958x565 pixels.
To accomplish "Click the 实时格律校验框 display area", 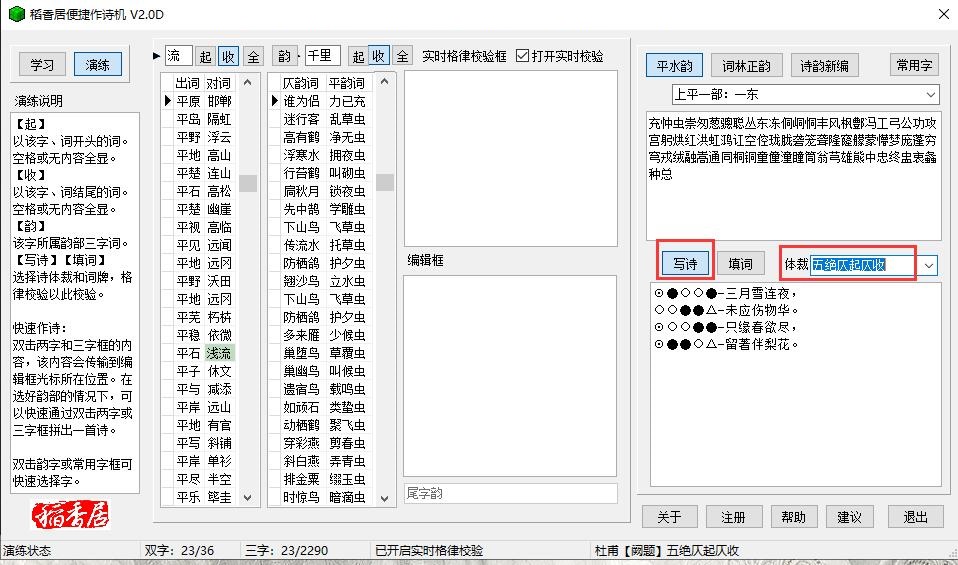I will pos(511,159).
